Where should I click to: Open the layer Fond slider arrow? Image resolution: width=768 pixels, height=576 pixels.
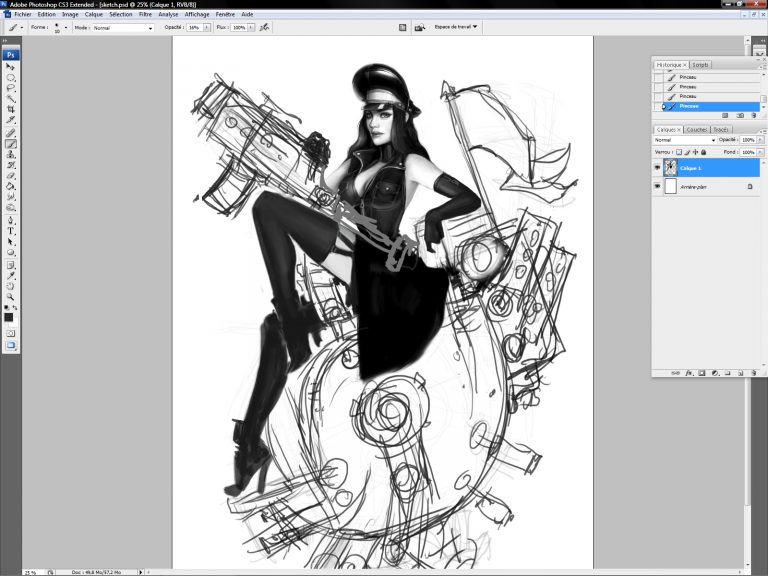point(760,152)
